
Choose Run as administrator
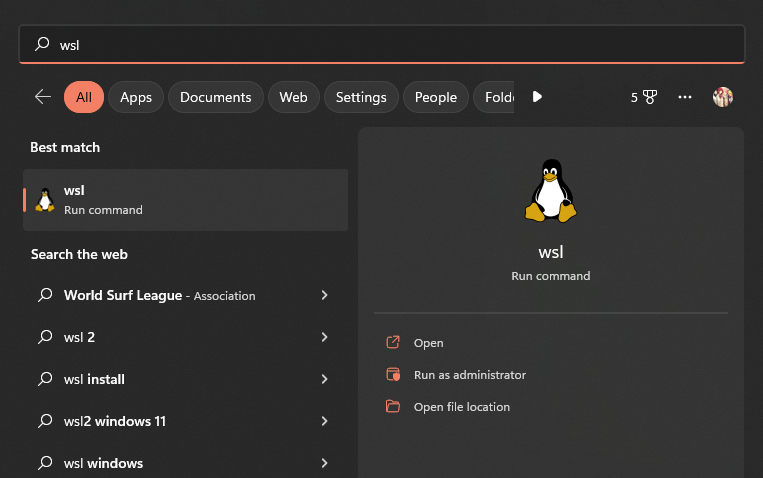[x=470, y=375]
